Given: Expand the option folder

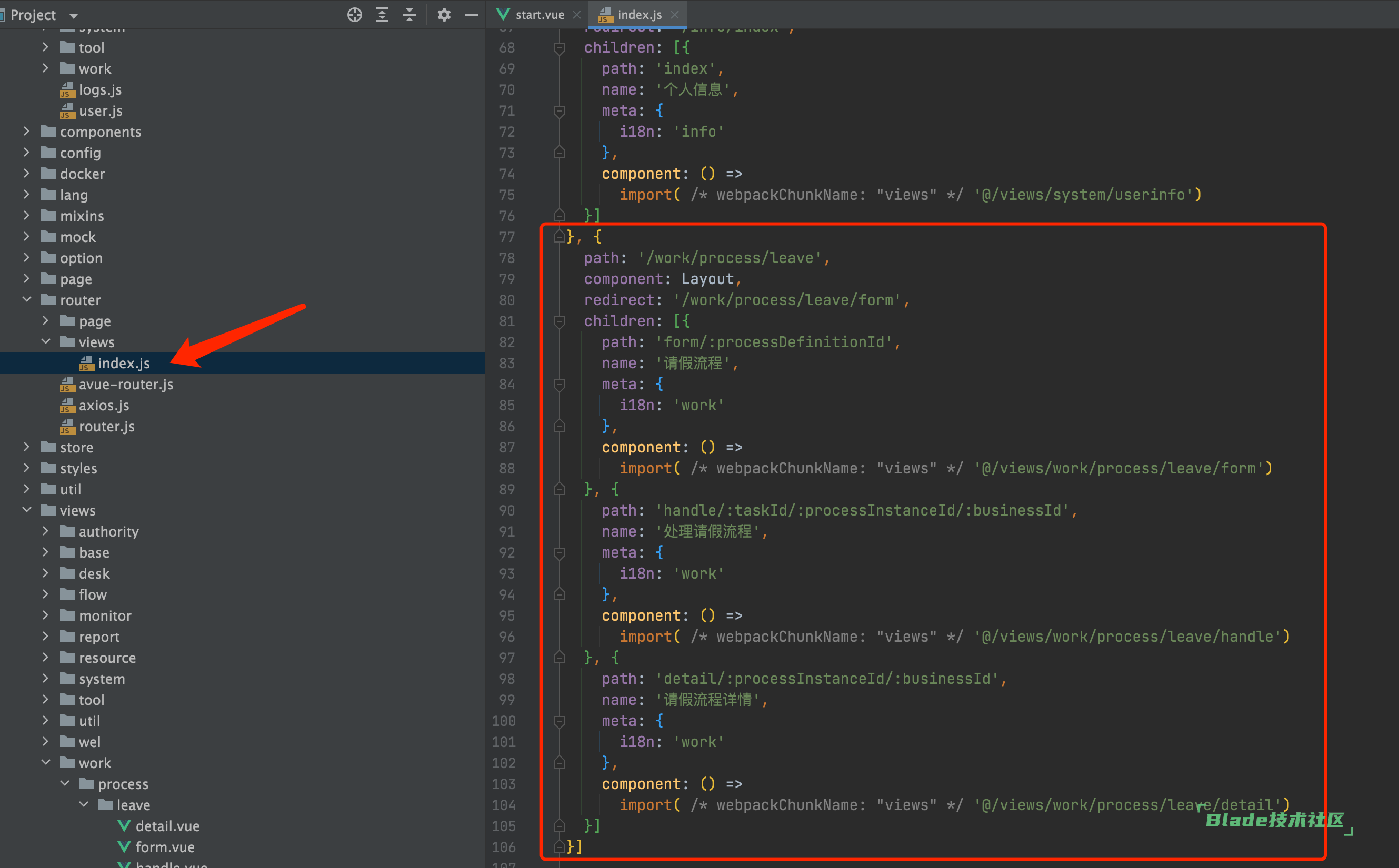Looking at the screenshot, I should pyautogui.click(x=26, y=258).
